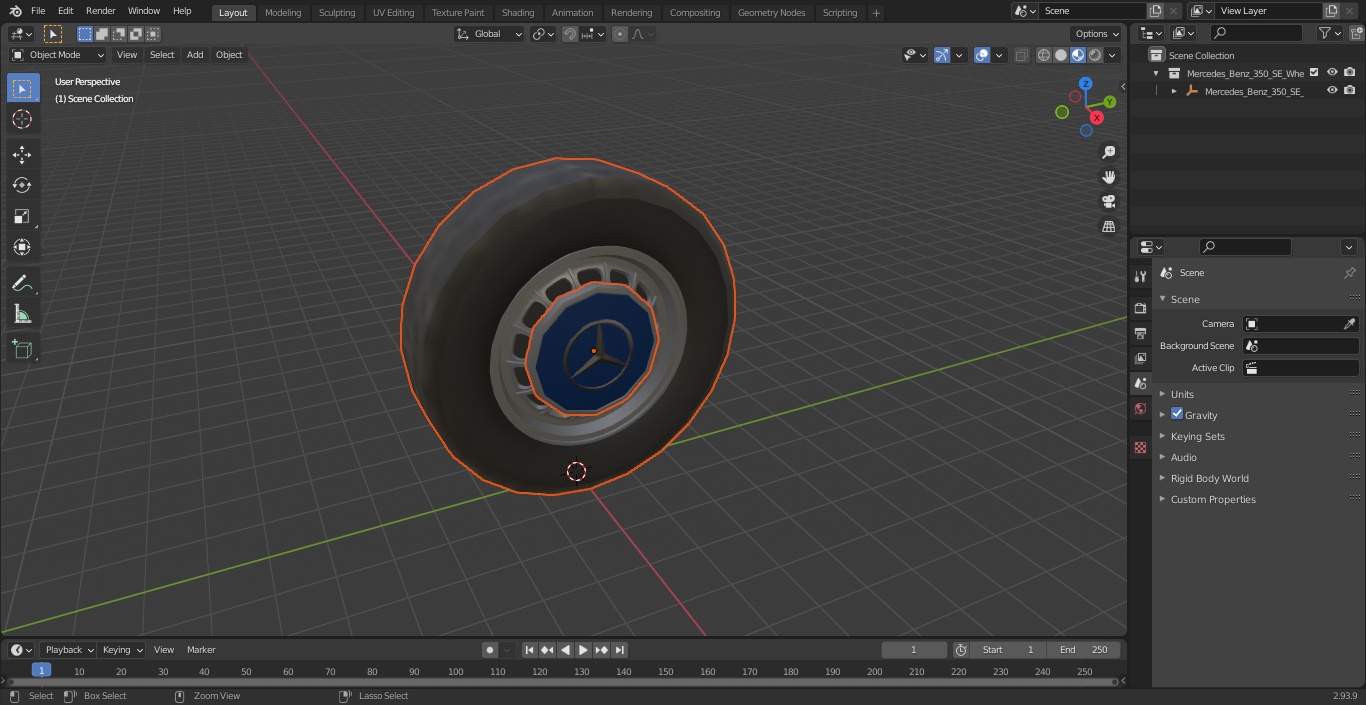Screen dimensions: 1366x705
Task: Toggle proportional editing
Action: coord(620,34)
